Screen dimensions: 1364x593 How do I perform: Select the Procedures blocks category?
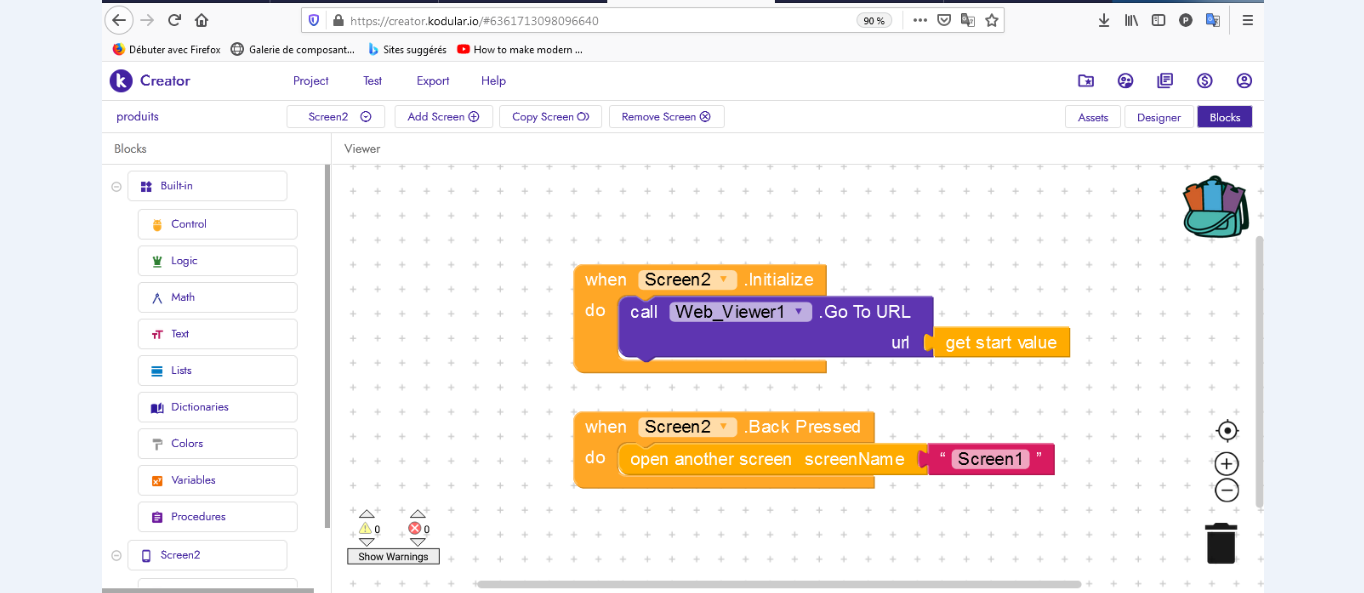pyautogui.click(x=218, y=517)
